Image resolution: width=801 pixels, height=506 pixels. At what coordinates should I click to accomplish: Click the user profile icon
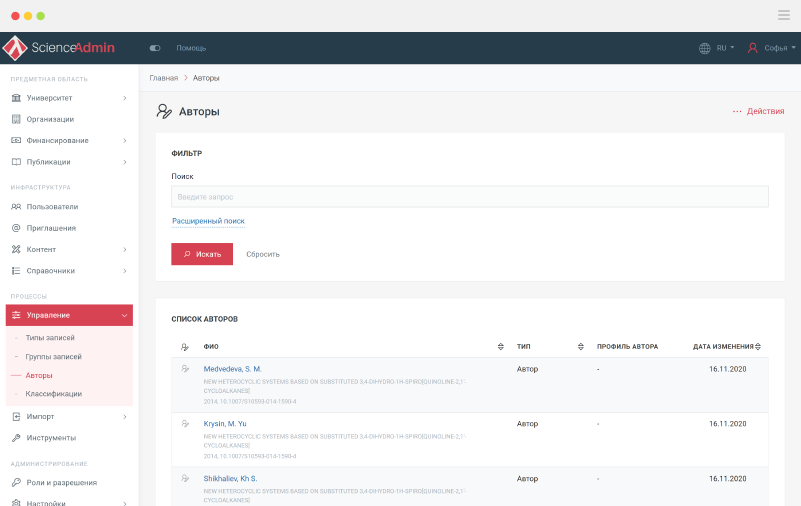pyautogui.click(x=752, y=48)
